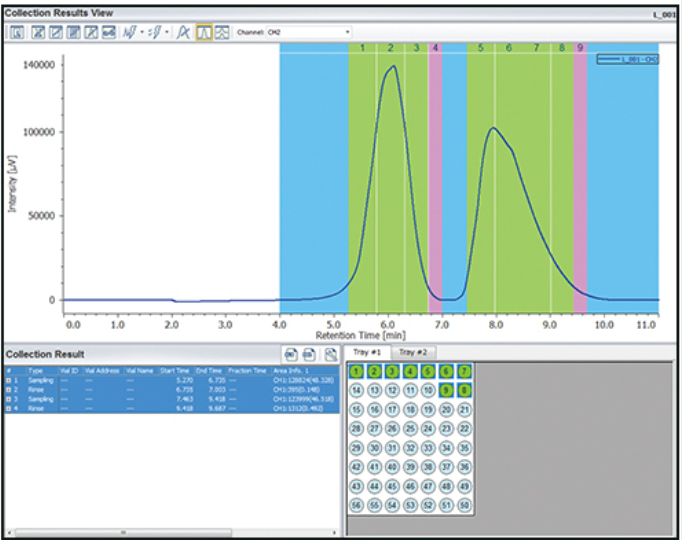
Task: Click the link-shaped icon in the chromatogram toolbar
Action: point(108,32)
